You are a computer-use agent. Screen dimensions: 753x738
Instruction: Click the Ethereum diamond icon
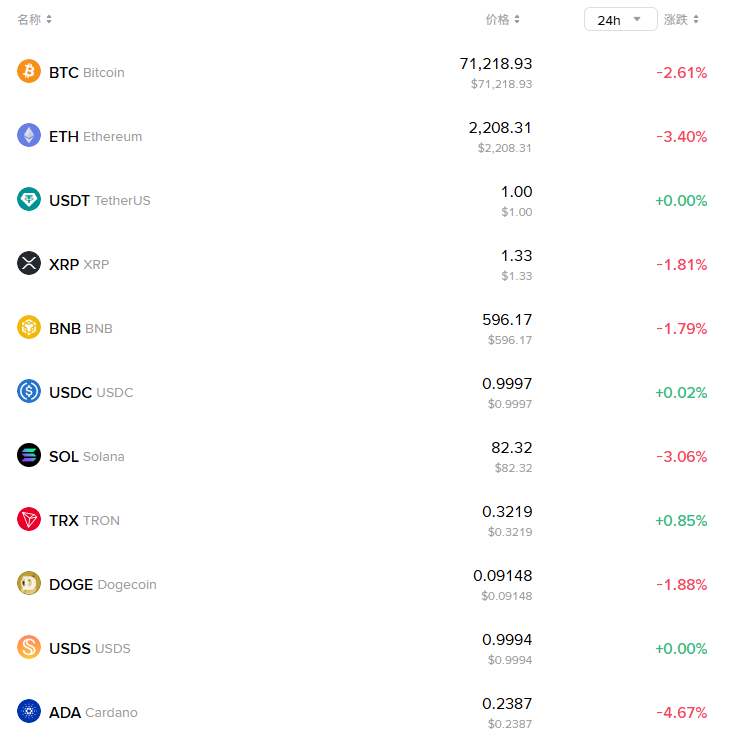29,135
